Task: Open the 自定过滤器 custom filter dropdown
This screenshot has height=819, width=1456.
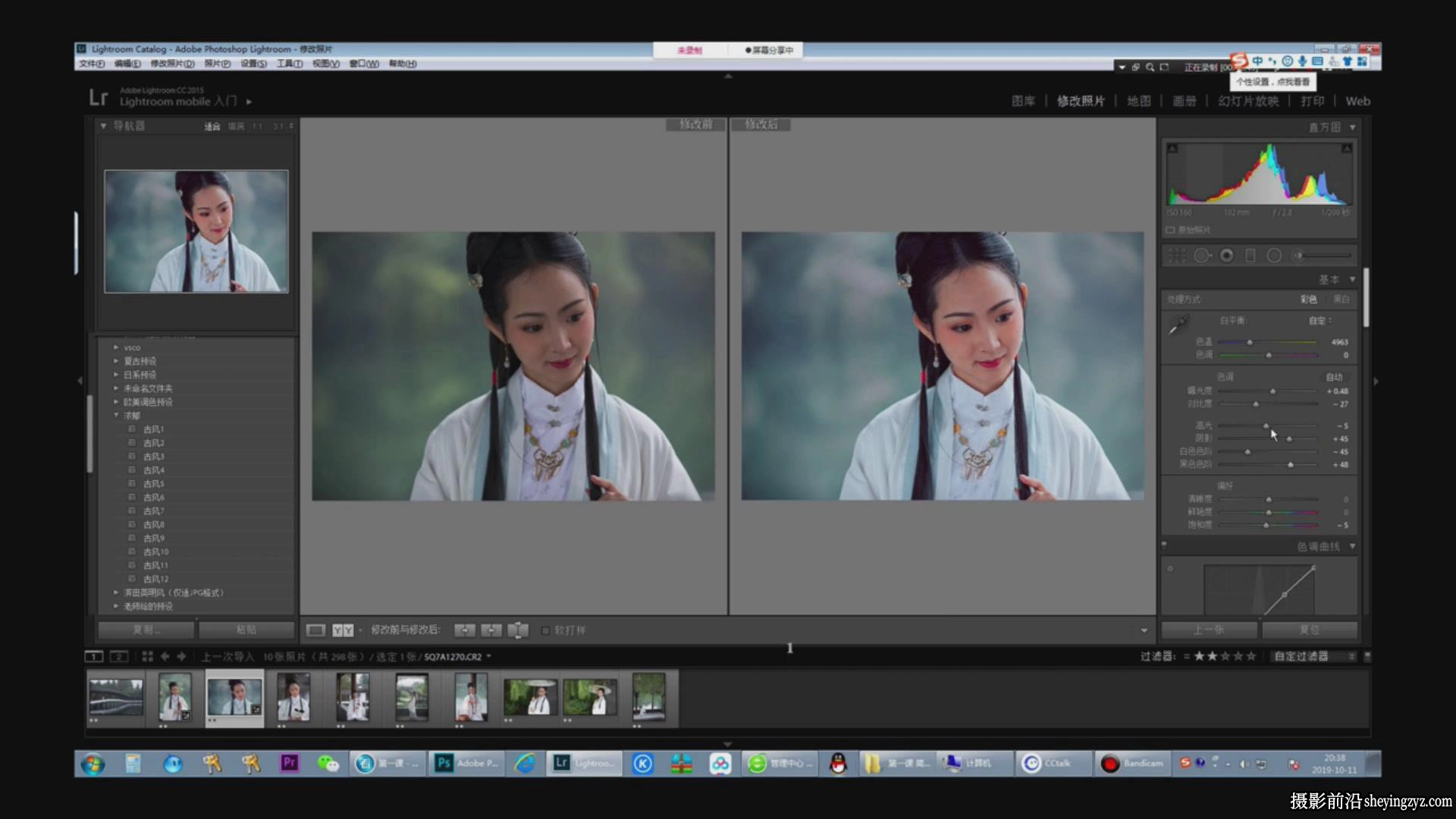Action: click(1314, 657)
